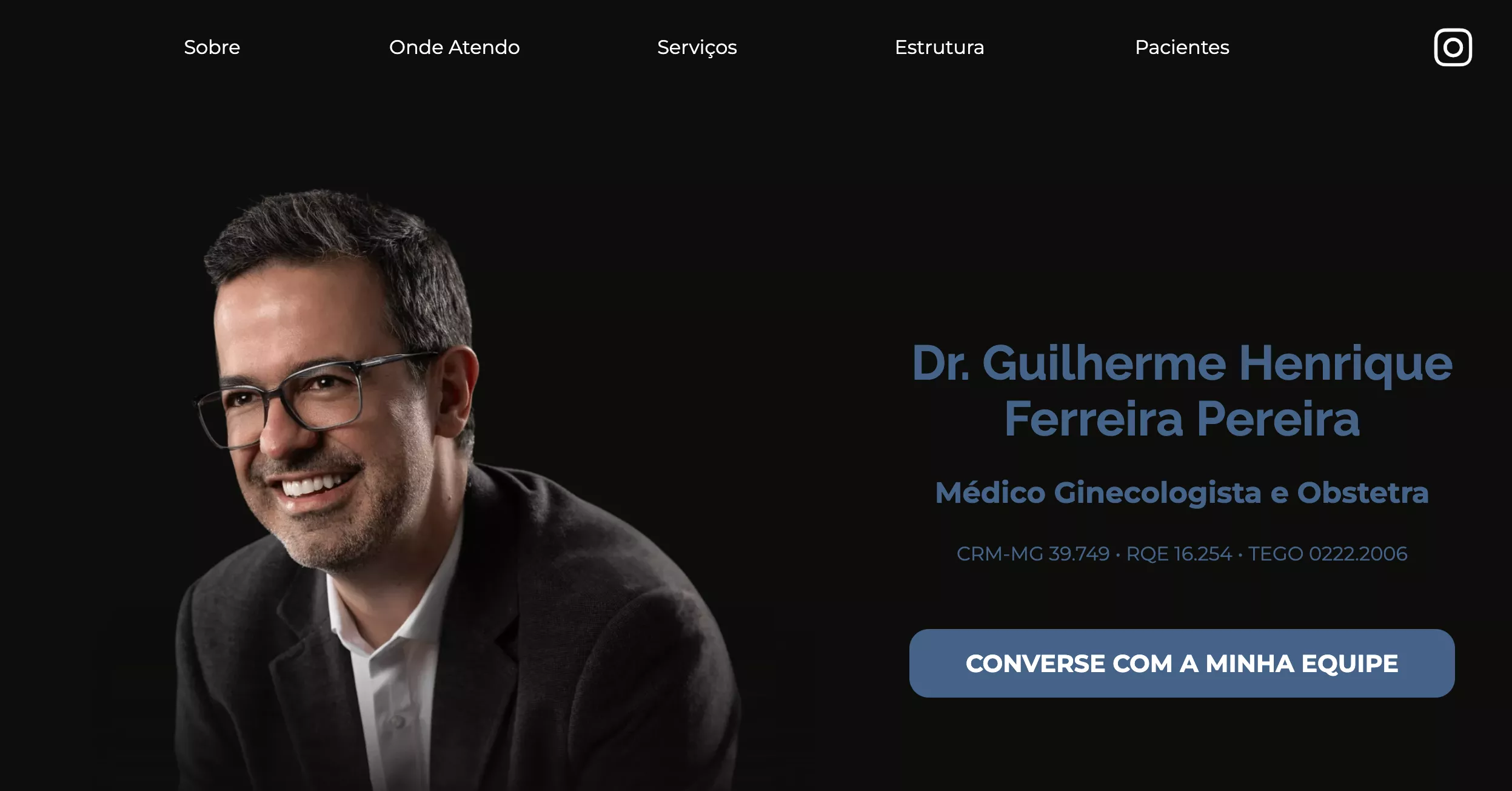Select Serviços in the navigation bar

click(697, 47)
